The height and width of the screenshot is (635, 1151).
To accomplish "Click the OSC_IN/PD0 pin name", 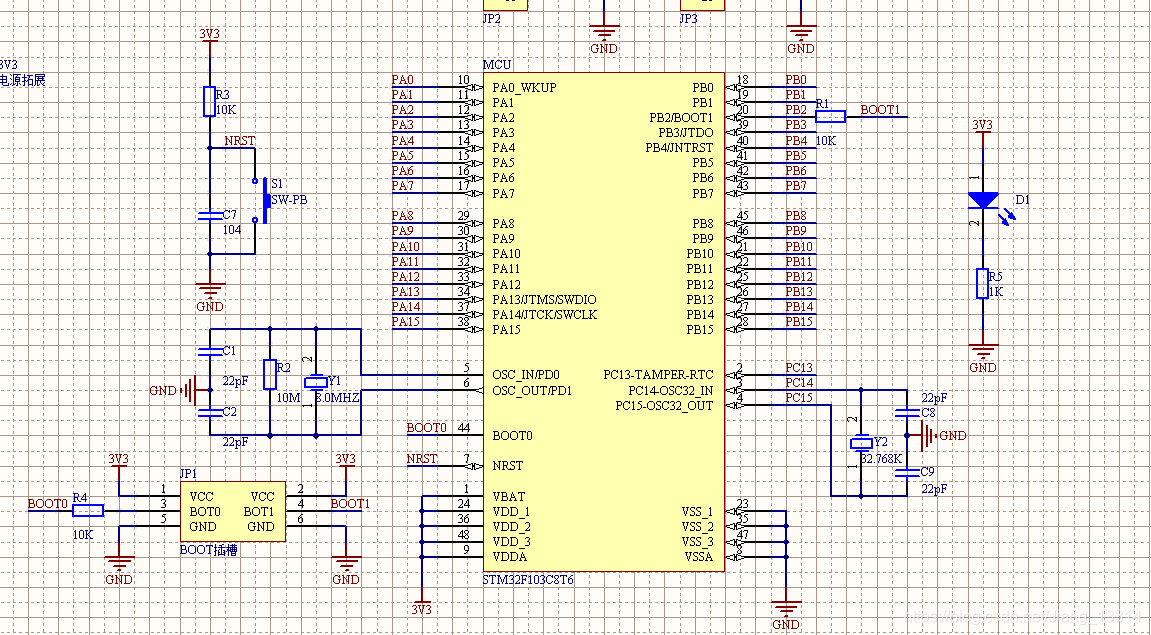I will [x=526, y=375].
